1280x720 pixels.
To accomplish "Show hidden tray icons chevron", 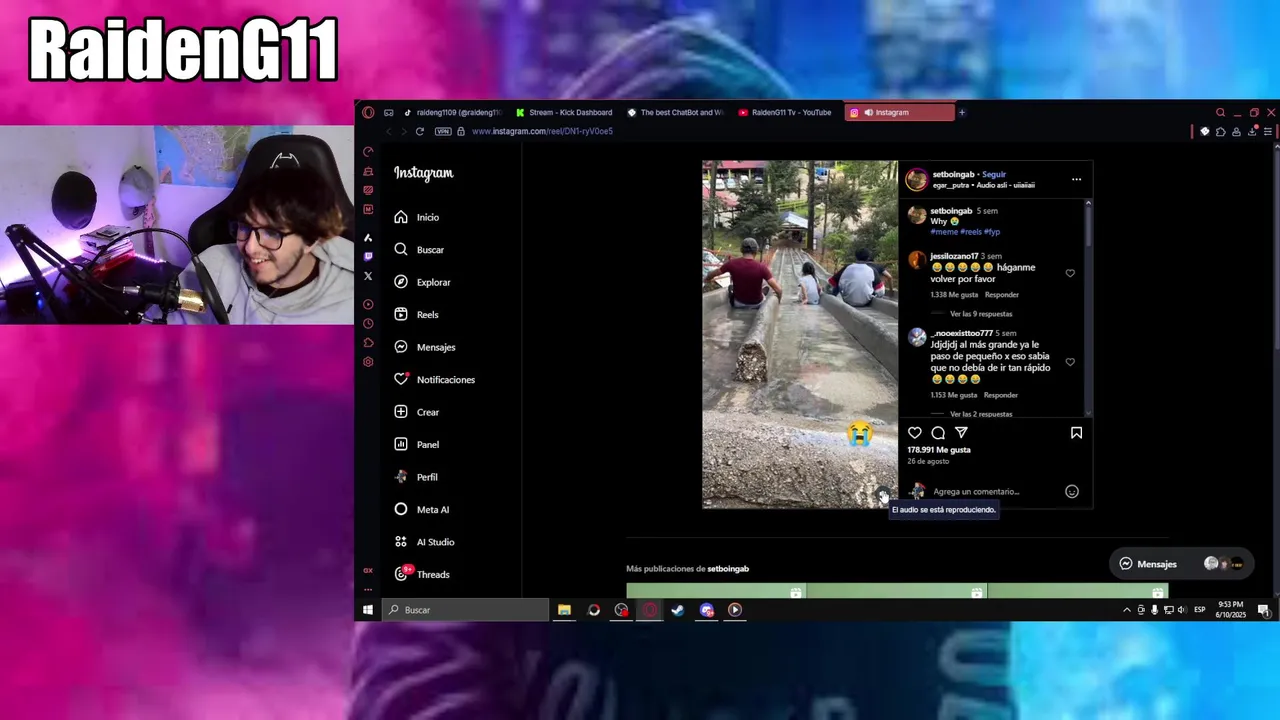I will pos(1127,610).
